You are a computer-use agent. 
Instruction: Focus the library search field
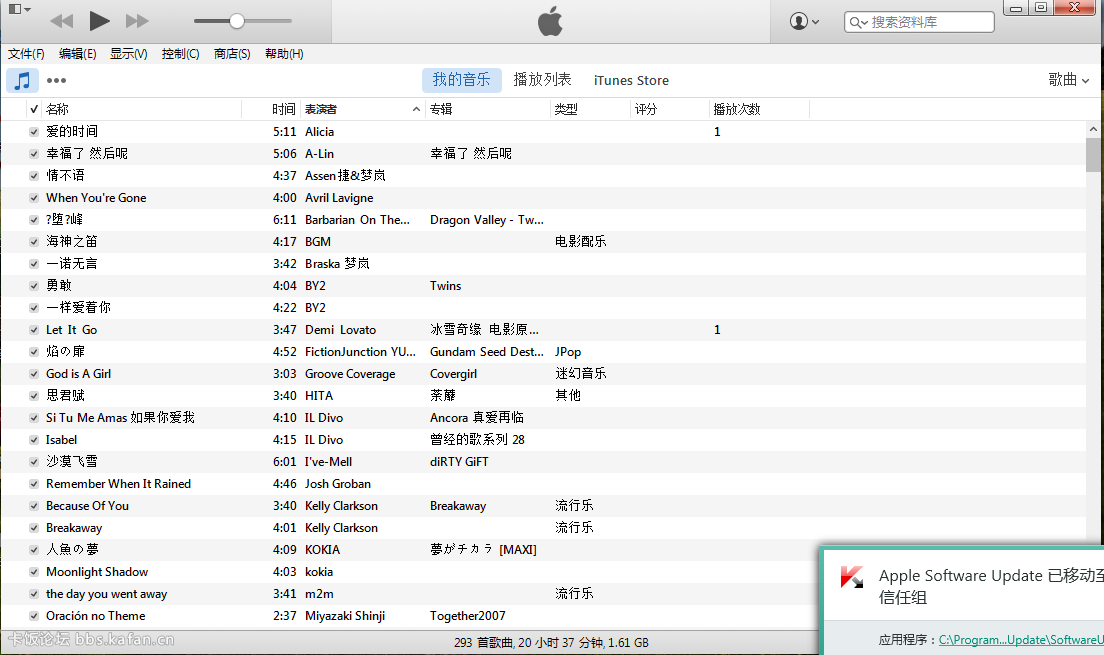pos(919,23)
